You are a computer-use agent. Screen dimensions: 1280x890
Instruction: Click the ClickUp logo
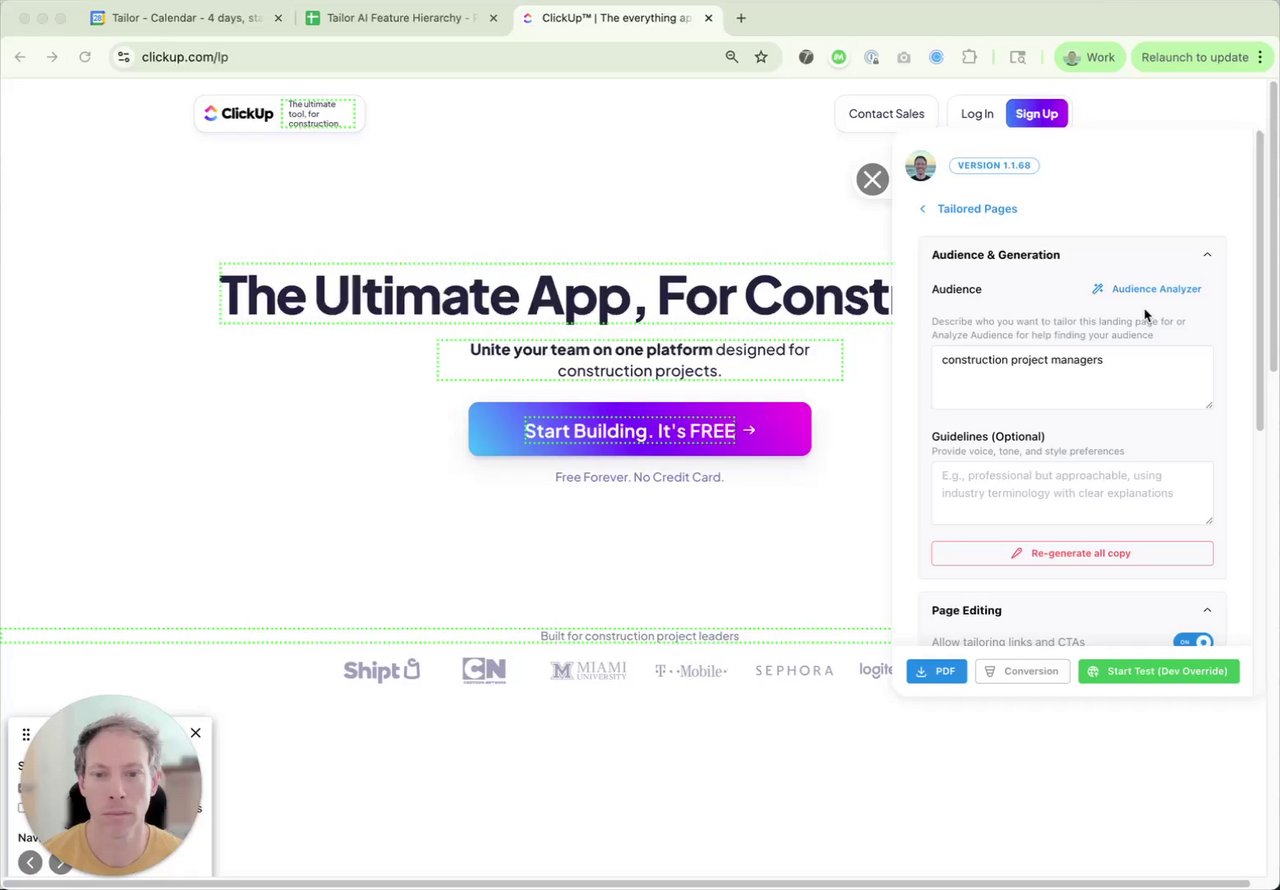239,114
